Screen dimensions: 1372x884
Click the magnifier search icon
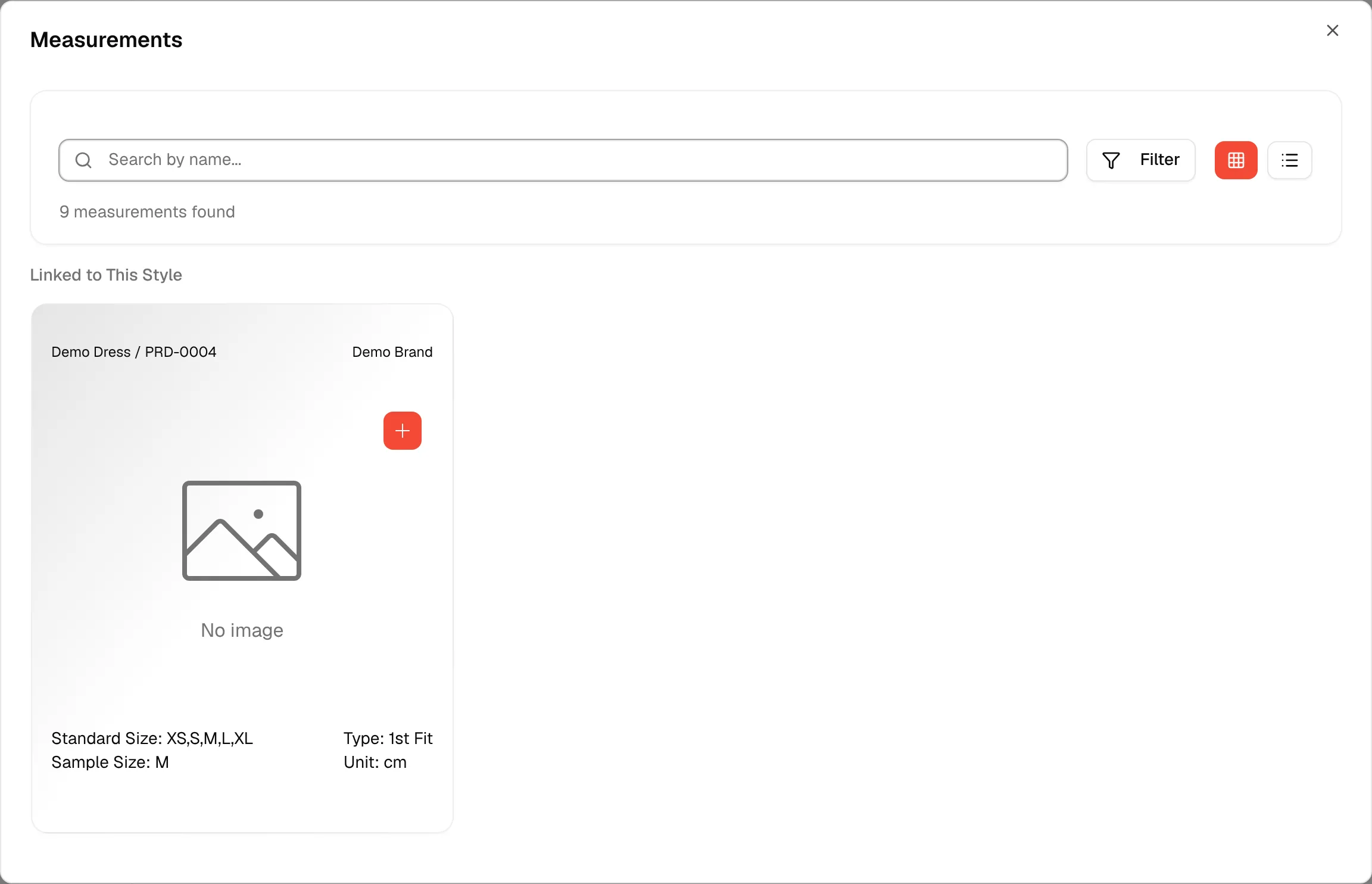(84, 160)
